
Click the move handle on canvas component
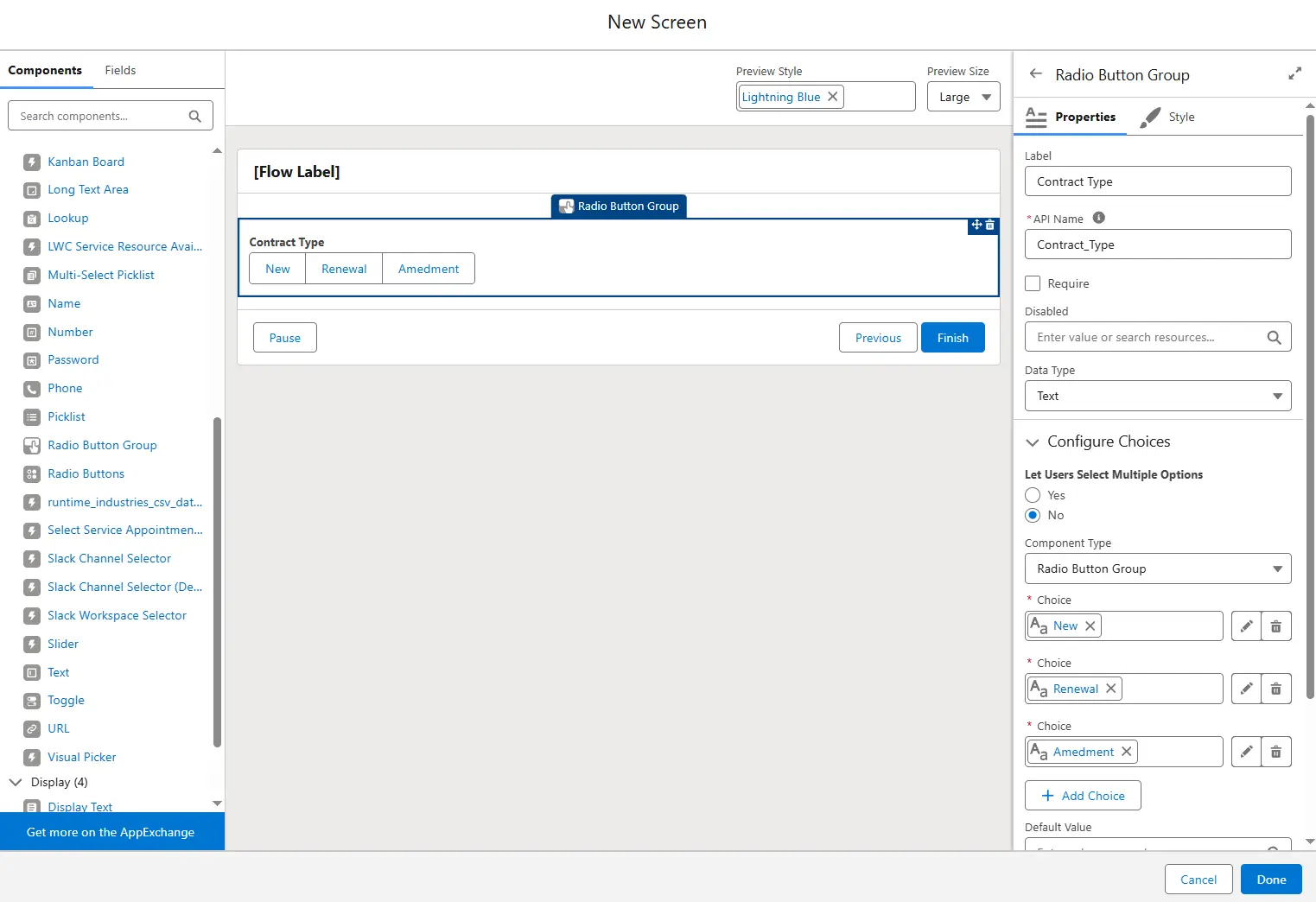click(976, 225)
